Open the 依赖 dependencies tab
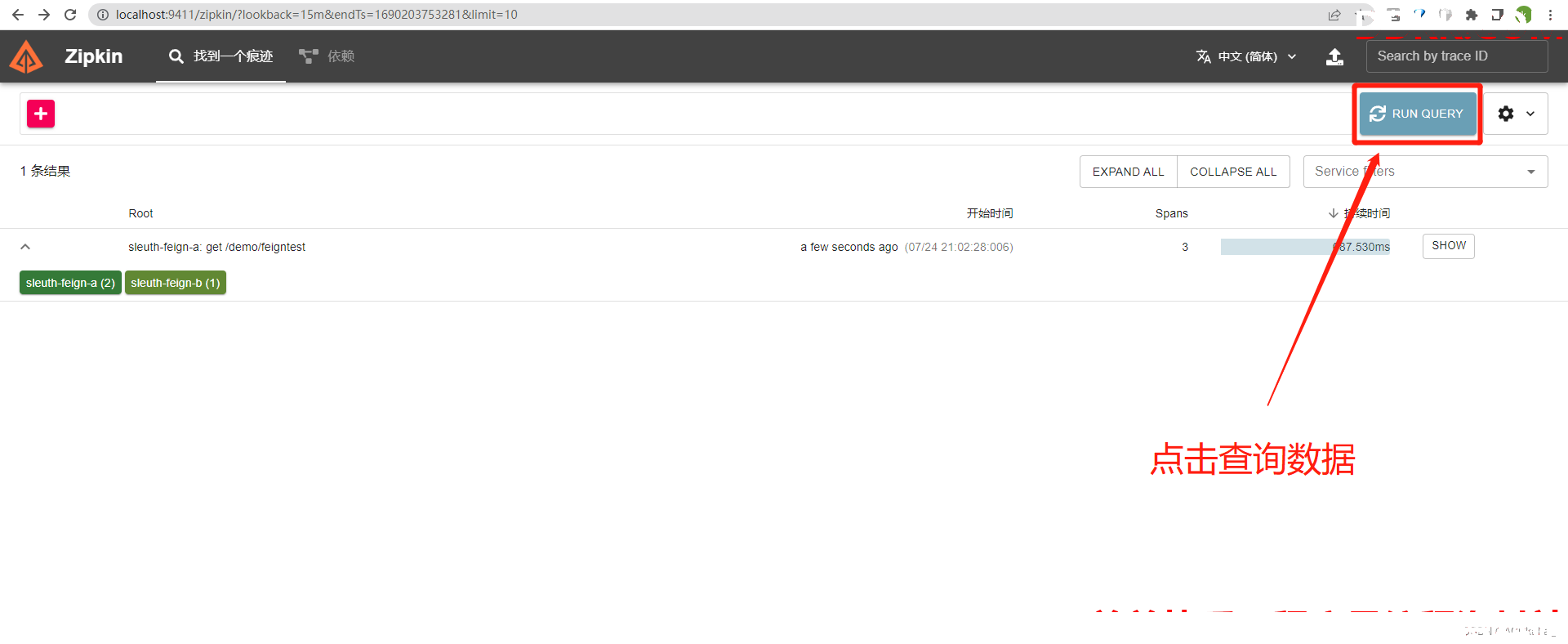1568x644 pixels. click(327, 56)
